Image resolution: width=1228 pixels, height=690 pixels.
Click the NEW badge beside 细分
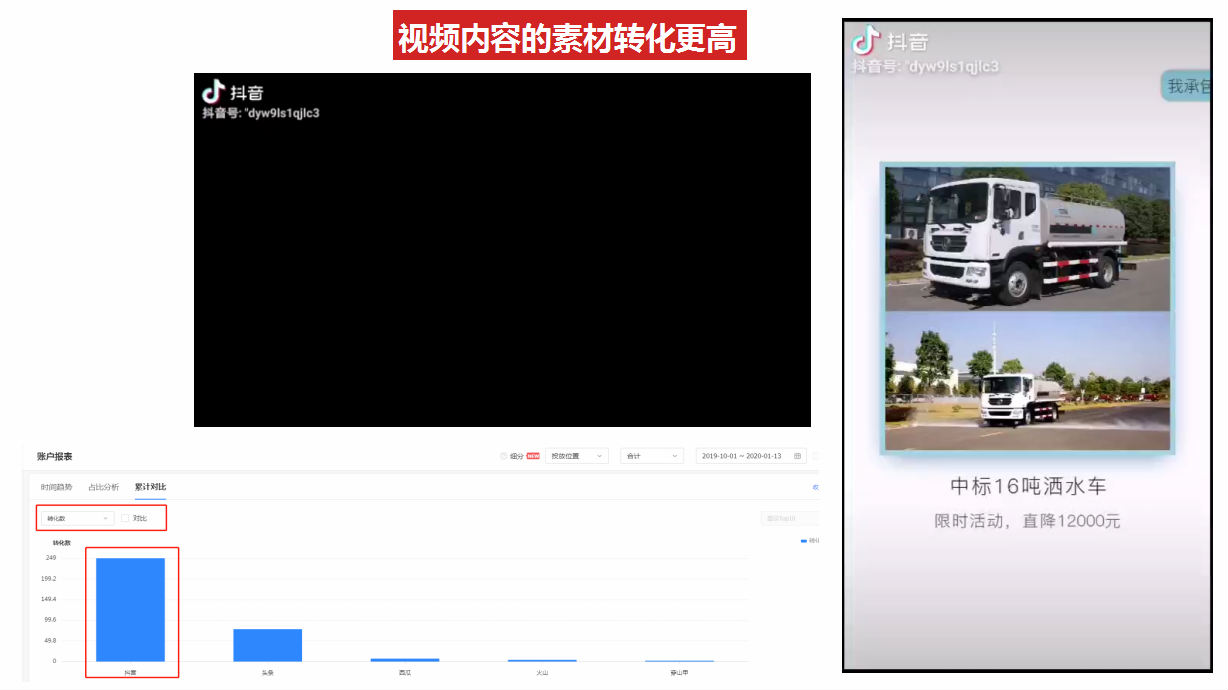pyautogui.click(x=533, y=456)
